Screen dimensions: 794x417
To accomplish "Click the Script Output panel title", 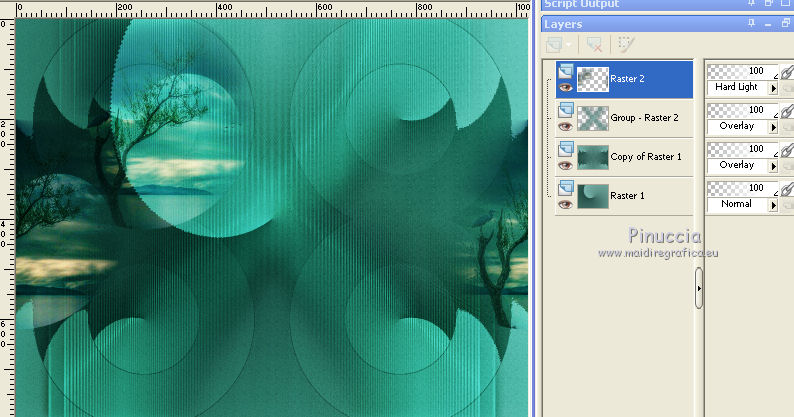I will tap(581, 4).
